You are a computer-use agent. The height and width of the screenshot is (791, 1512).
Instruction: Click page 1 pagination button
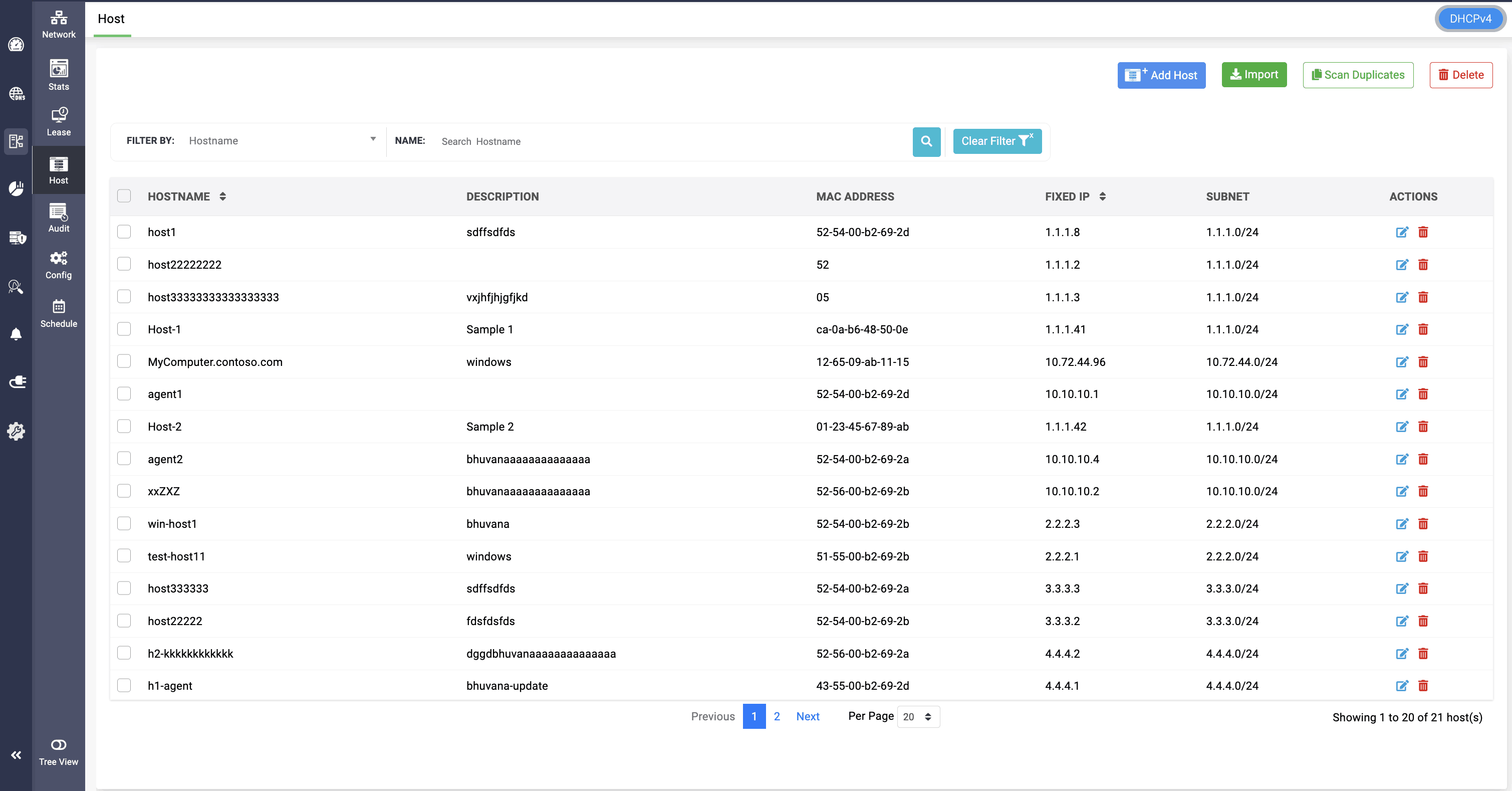[x=754, y=716]
